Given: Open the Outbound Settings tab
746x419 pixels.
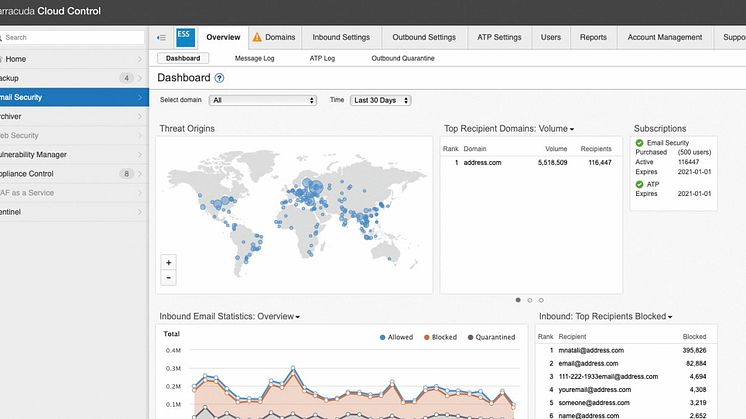Looking at the screenshot, I should point(424,38).
